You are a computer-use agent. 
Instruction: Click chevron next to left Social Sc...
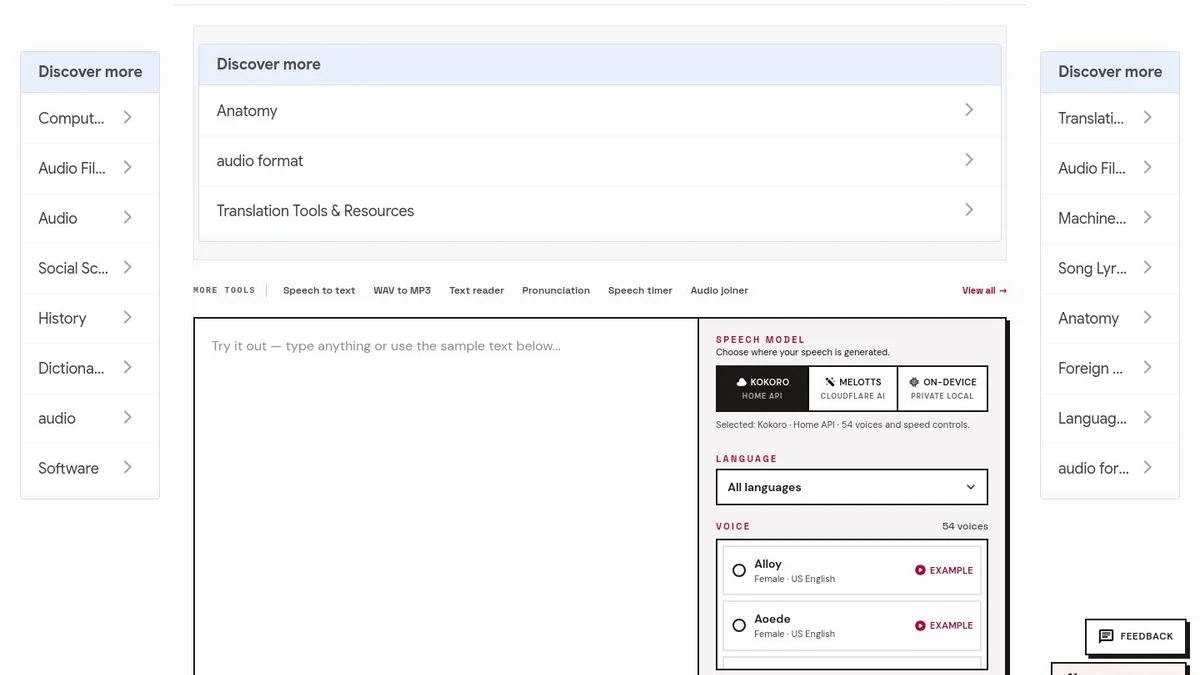point(127,268)
